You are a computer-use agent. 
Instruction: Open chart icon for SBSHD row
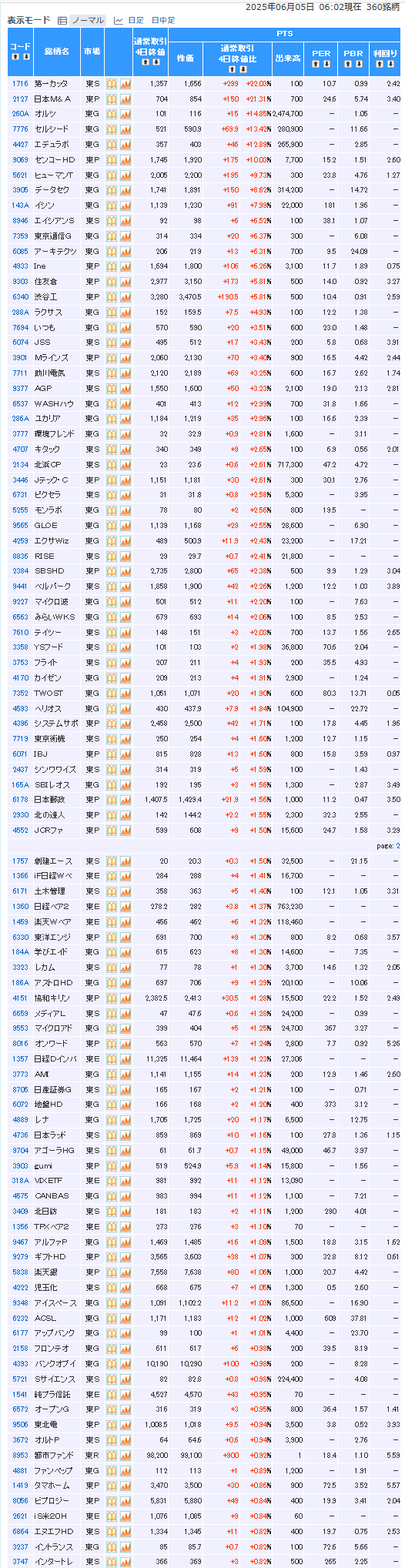[126, 571]
